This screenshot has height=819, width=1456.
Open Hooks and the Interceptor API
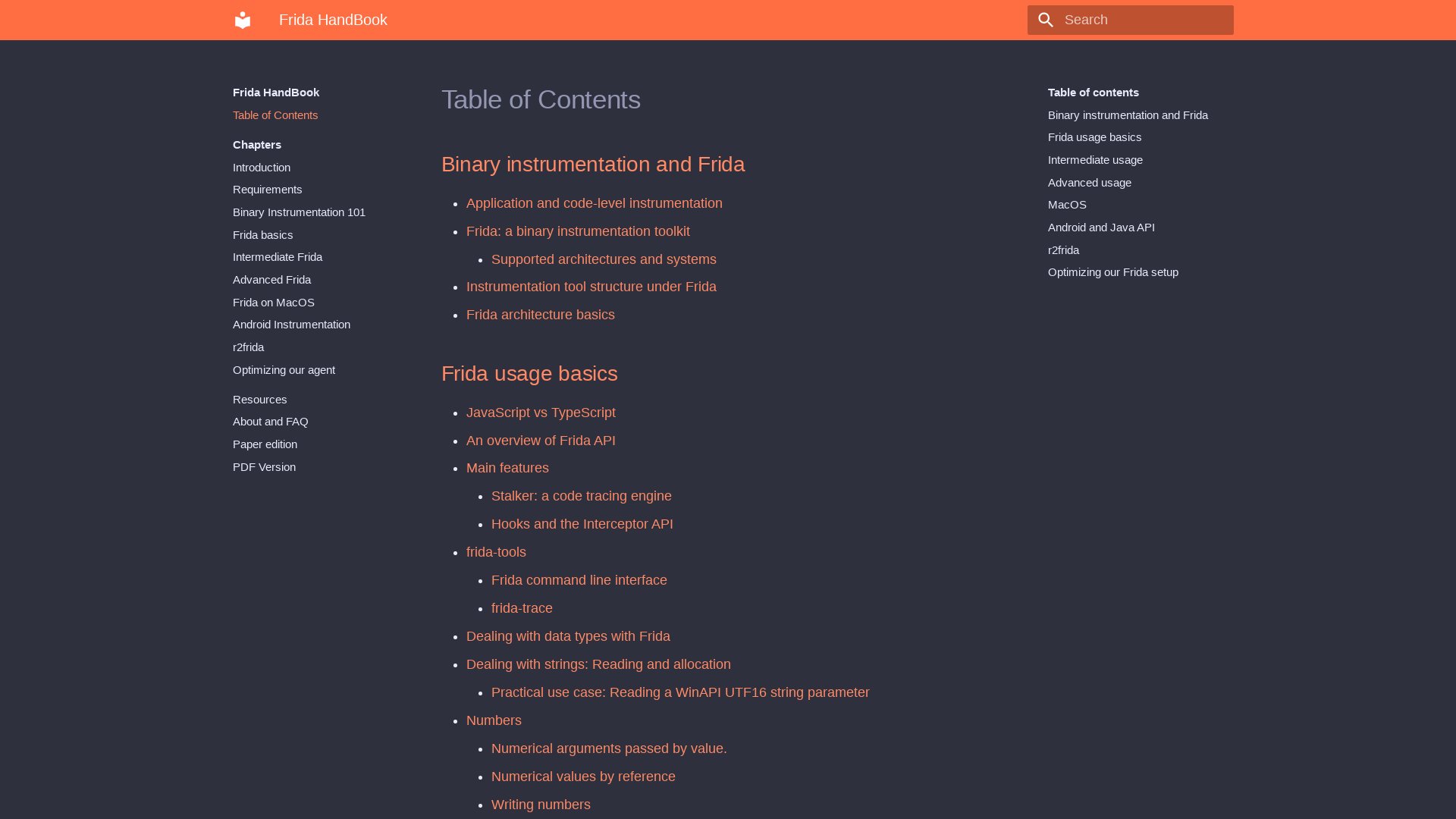point(582,524)
